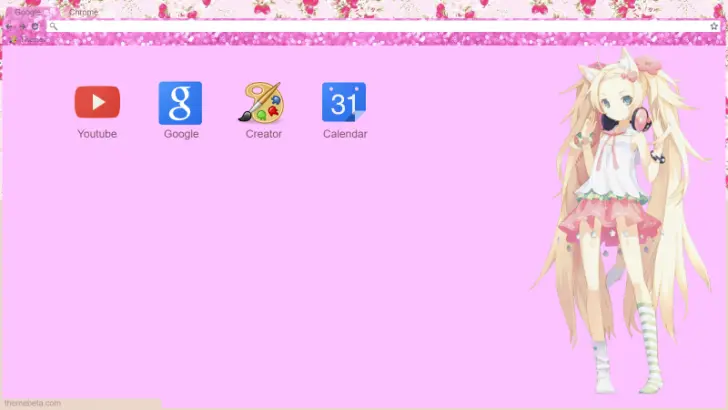Click the Google text label under icon

(181, 134)
